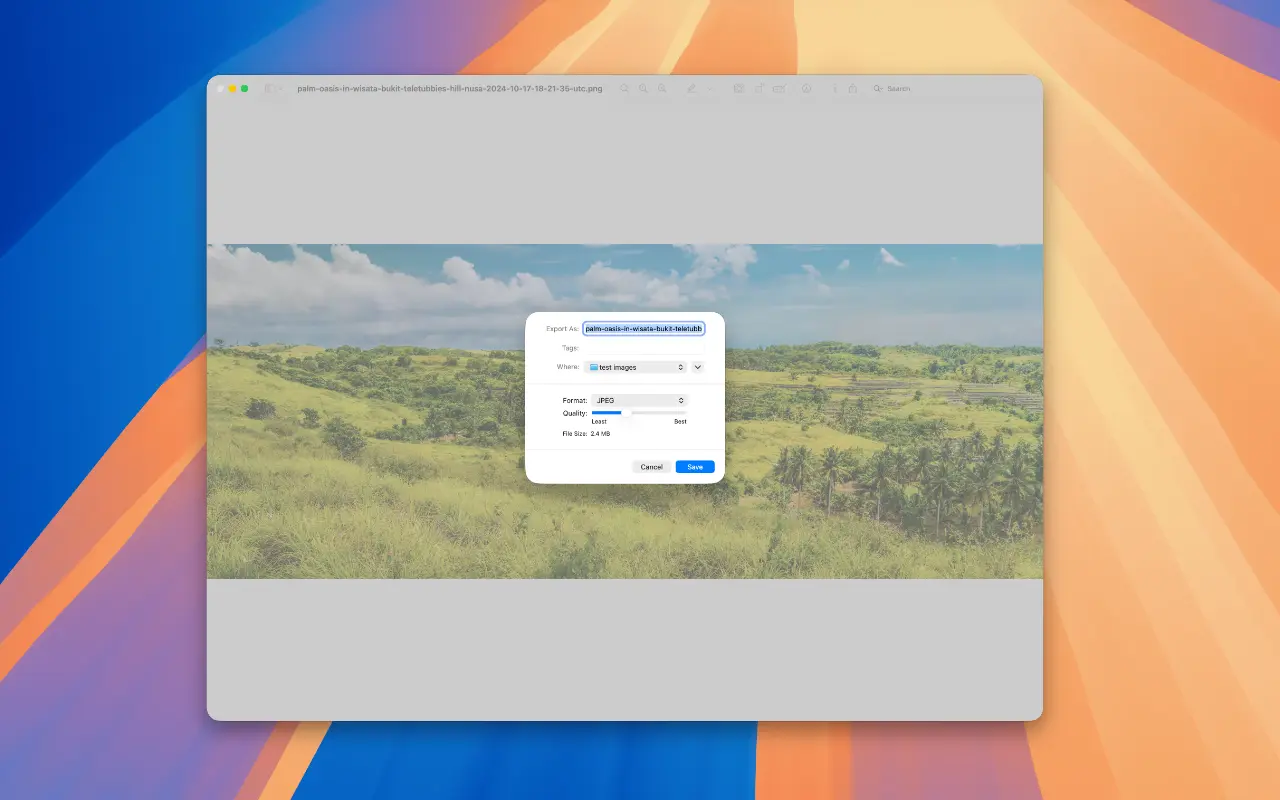
Task: Show the image inspector info icon
Action: pyautogui.click(x=836, y=88)
